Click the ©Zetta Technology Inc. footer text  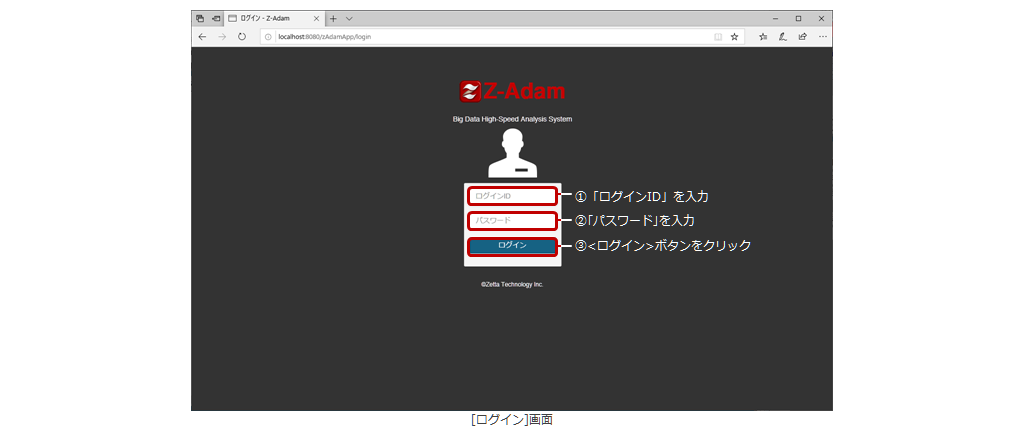point(512,285)
